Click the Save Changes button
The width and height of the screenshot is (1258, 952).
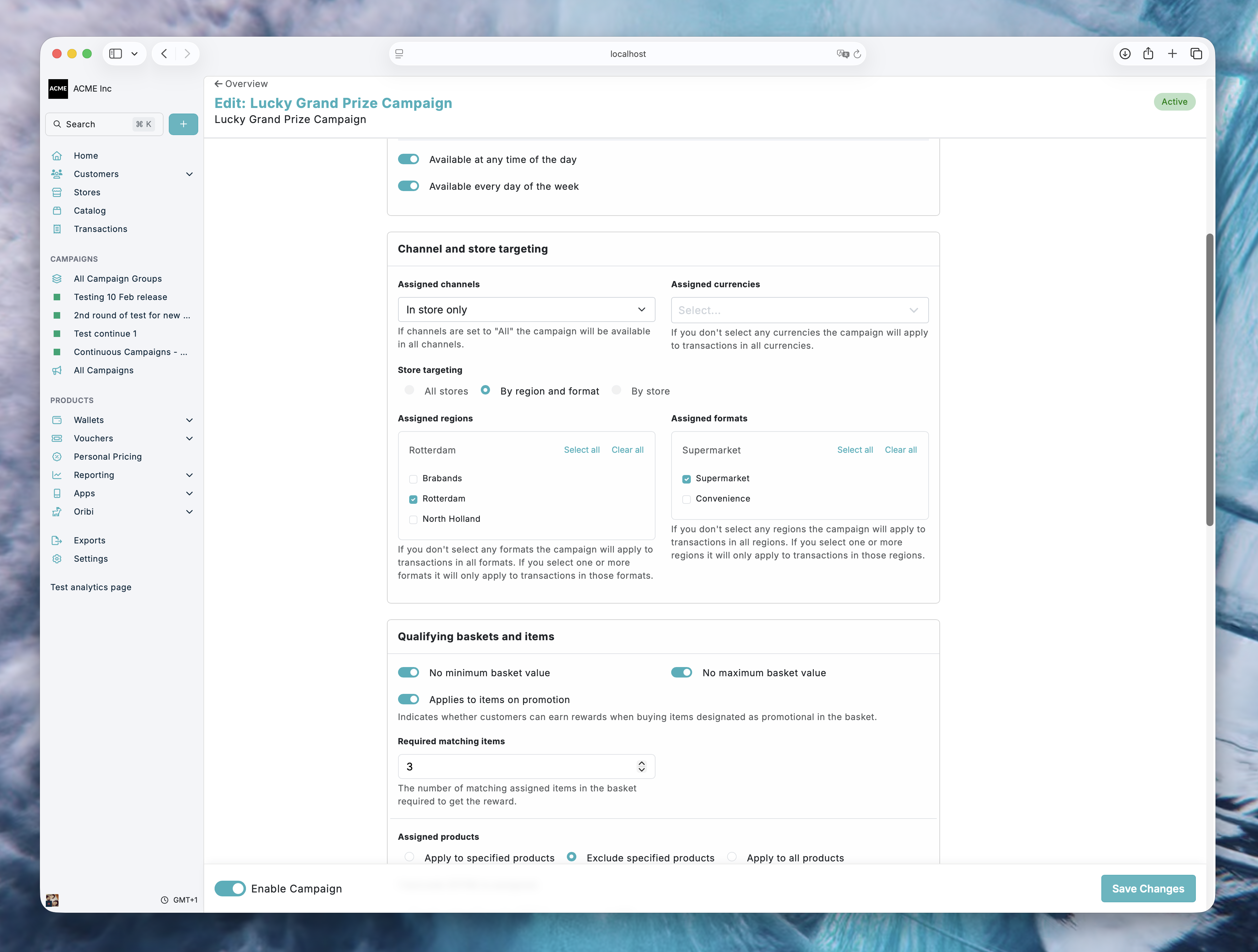(1148, 888)
